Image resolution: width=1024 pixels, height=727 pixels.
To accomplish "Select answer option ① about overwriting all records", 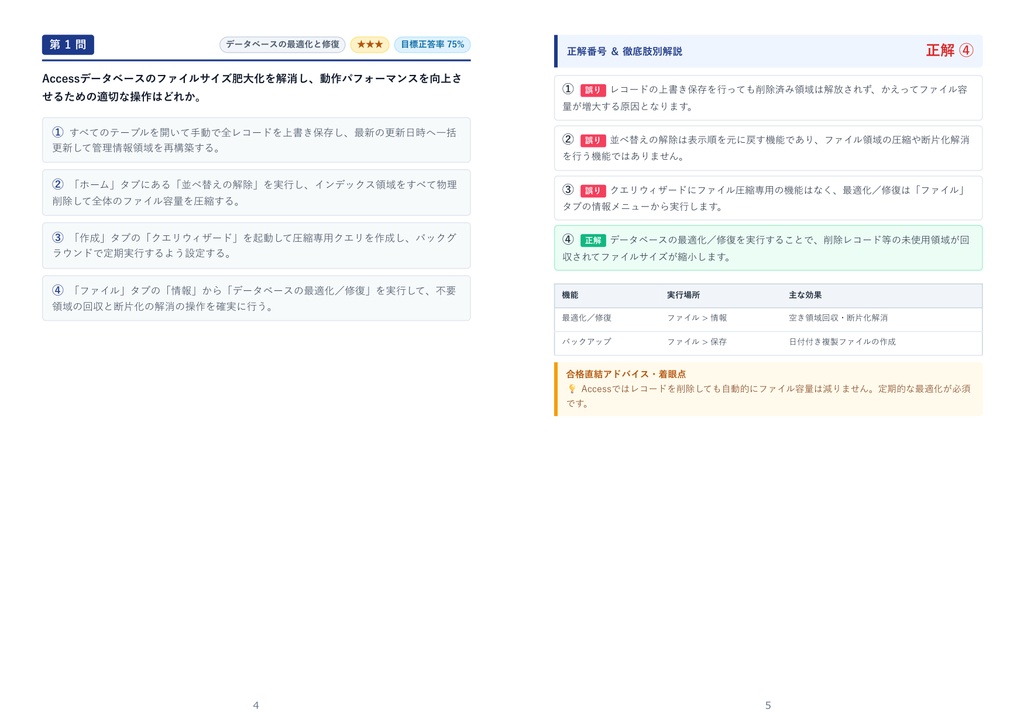I will 256,140.
